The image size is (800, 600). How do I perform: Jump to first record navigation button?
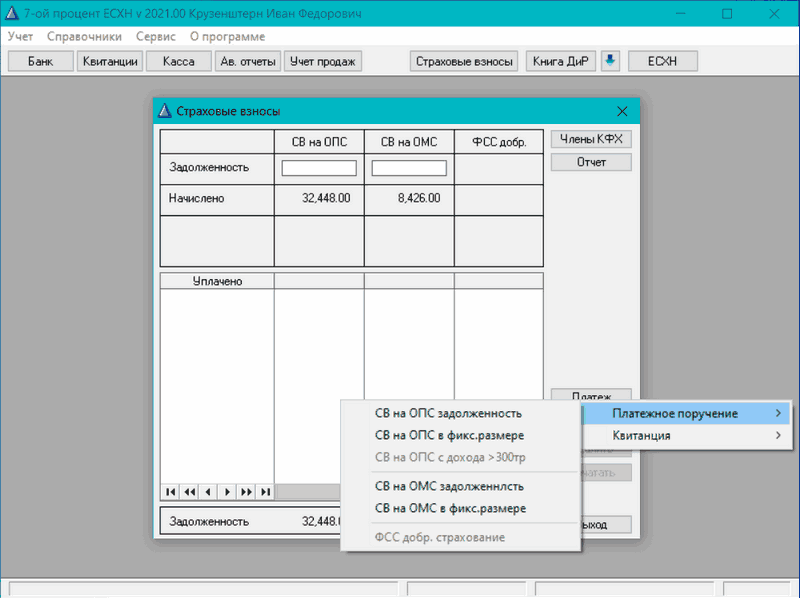pos(170,491)
